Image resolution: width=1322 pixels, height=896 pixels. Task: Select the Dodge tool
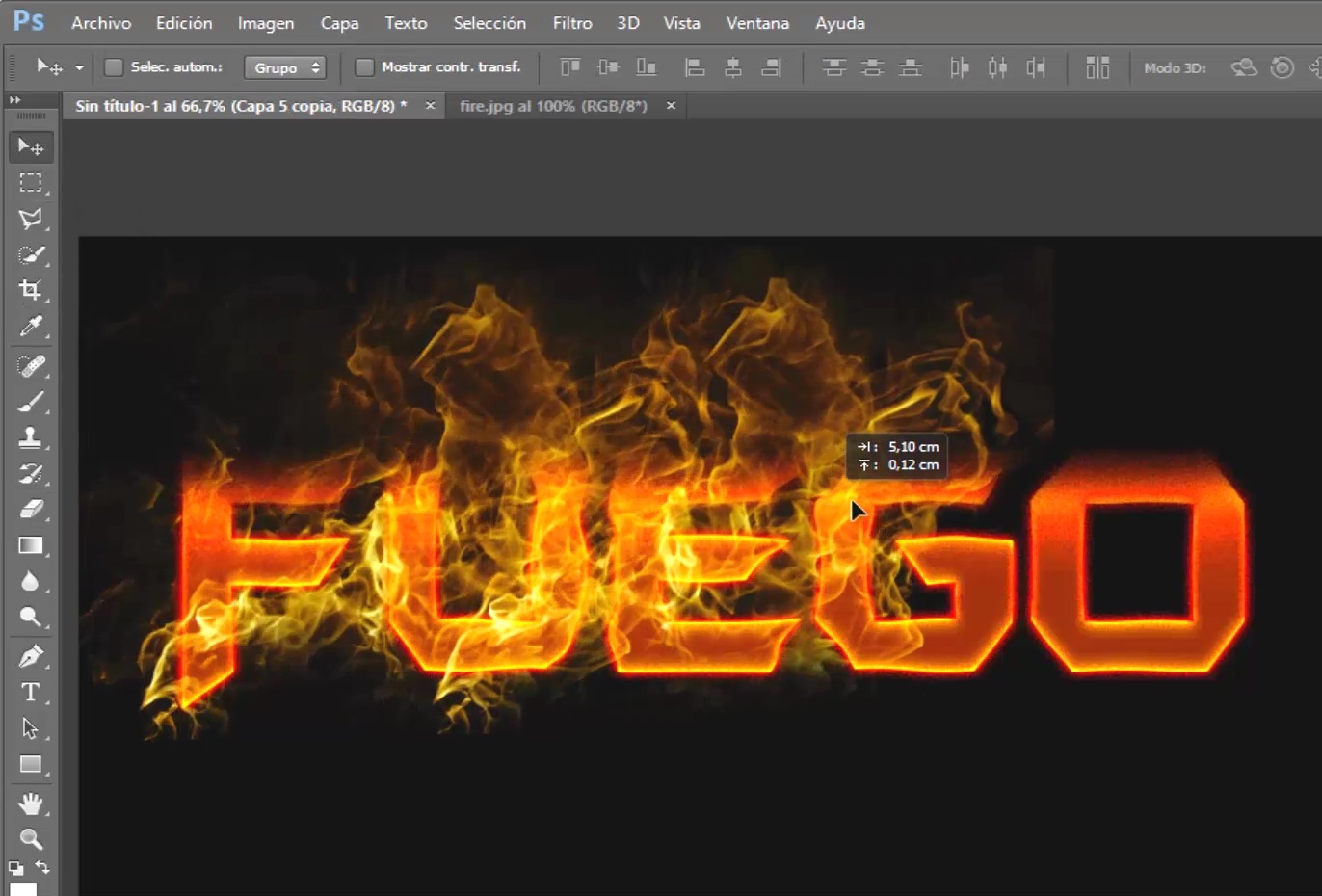pyautogui.click(x=31, y=617)
